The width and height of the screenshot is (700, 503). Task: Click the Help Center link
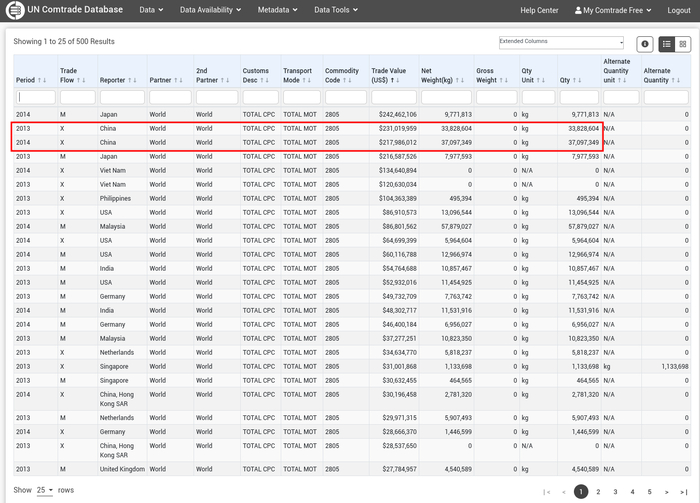tap(539, 10)
